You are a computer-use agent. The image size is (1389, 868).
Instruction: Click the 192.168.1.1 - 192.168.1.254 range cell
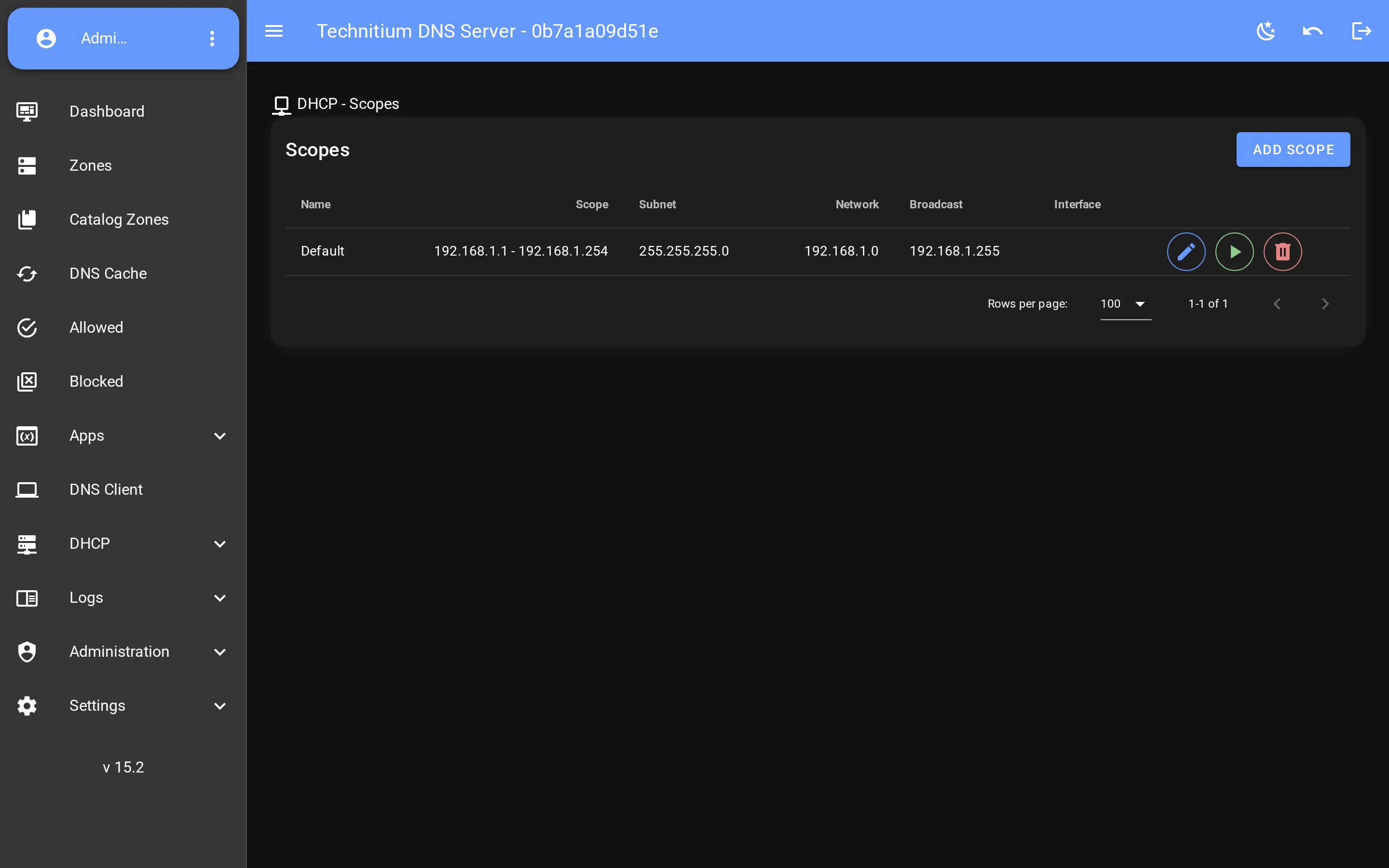(x=520, y=251)
